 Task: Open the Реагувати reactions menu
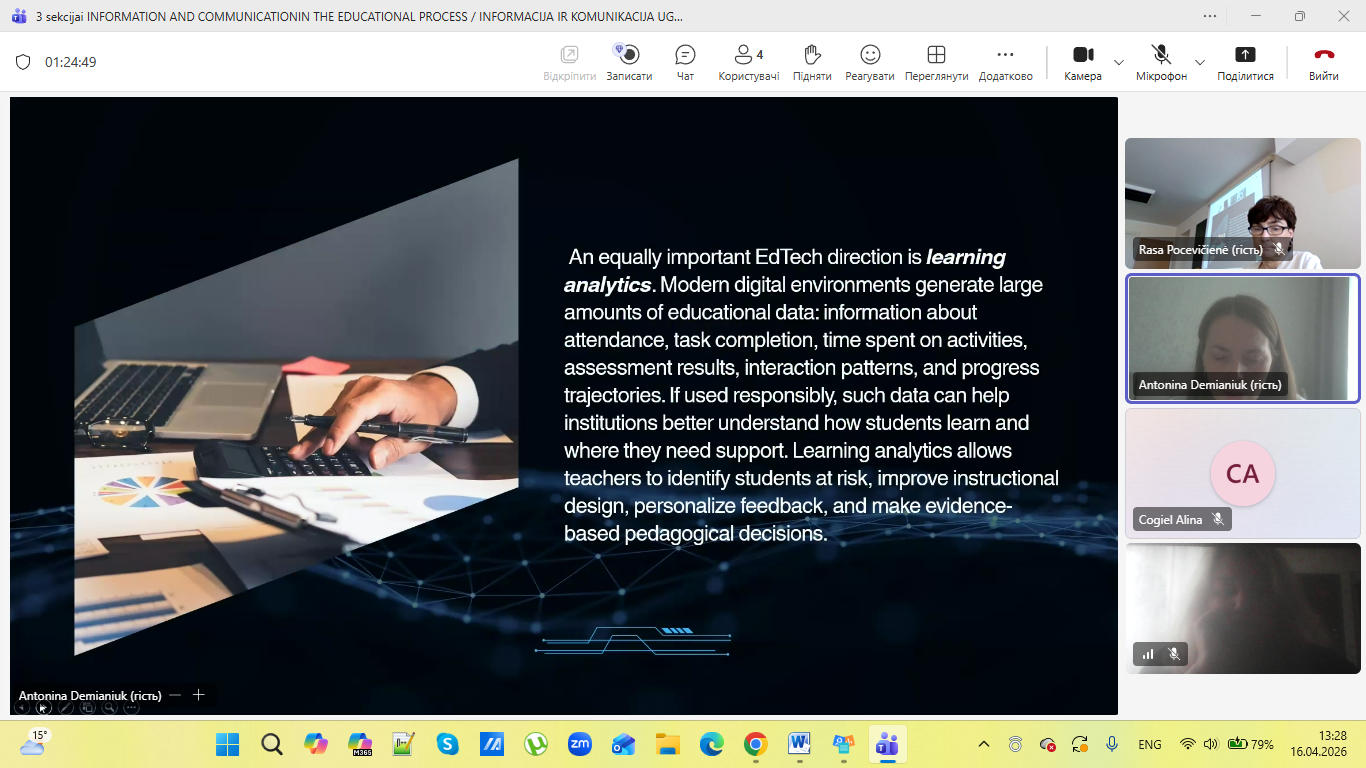(870, 62)
